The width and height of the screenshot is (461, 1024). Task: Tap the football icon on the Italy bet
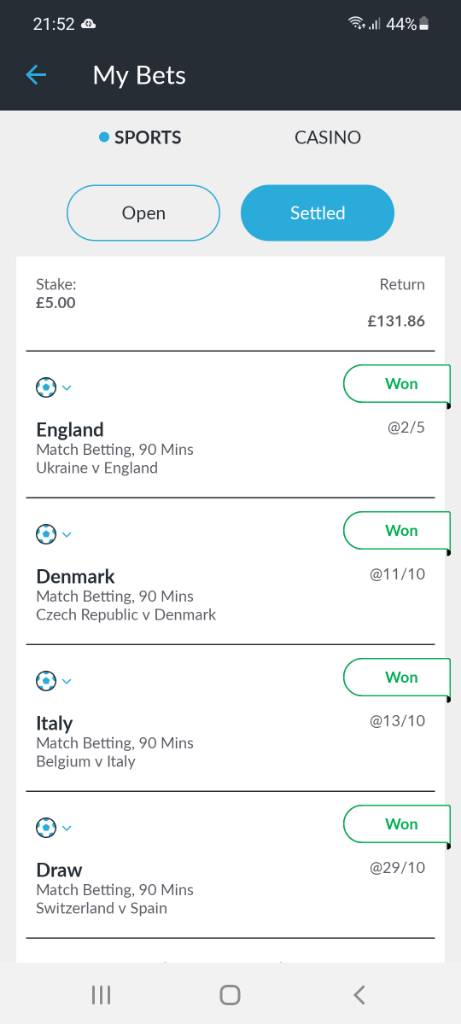(x=46, y=682)
